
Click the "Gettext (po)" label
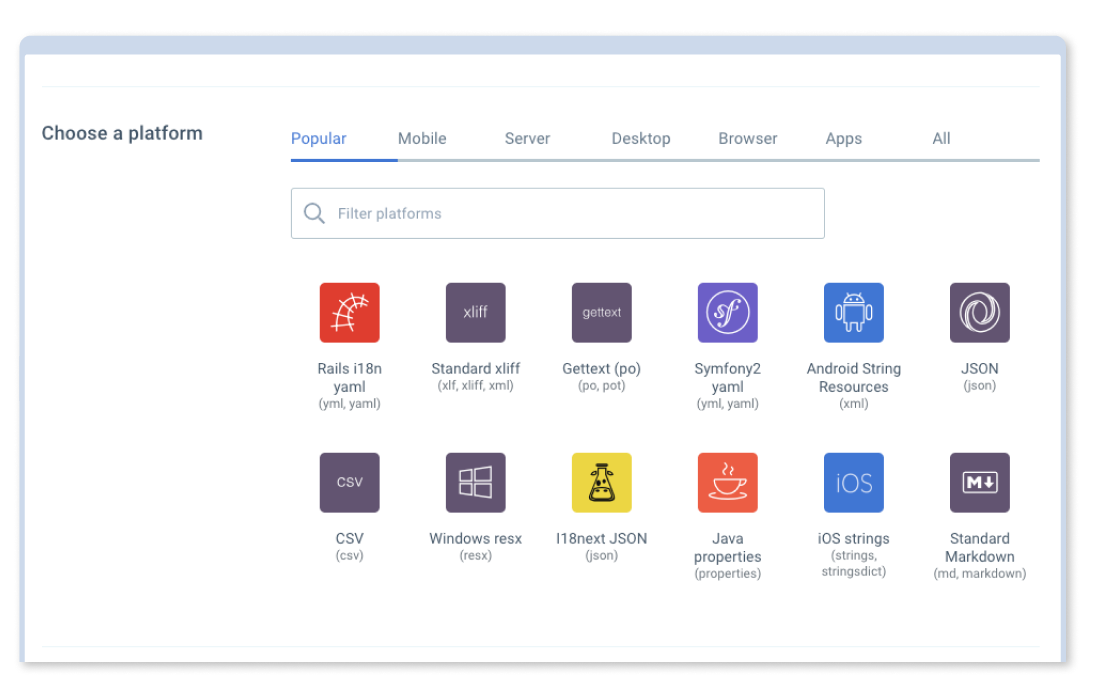click(x=602, y=369)
